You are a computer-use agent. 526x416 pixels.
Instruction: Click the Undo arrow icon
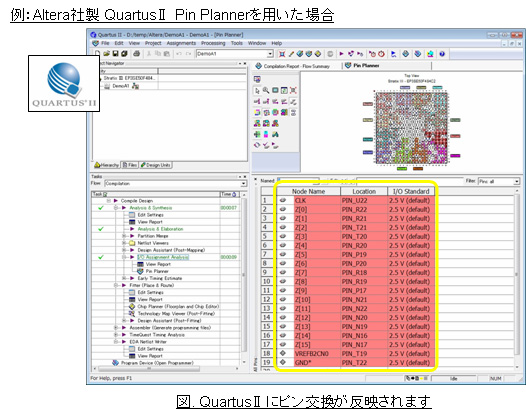179,54
